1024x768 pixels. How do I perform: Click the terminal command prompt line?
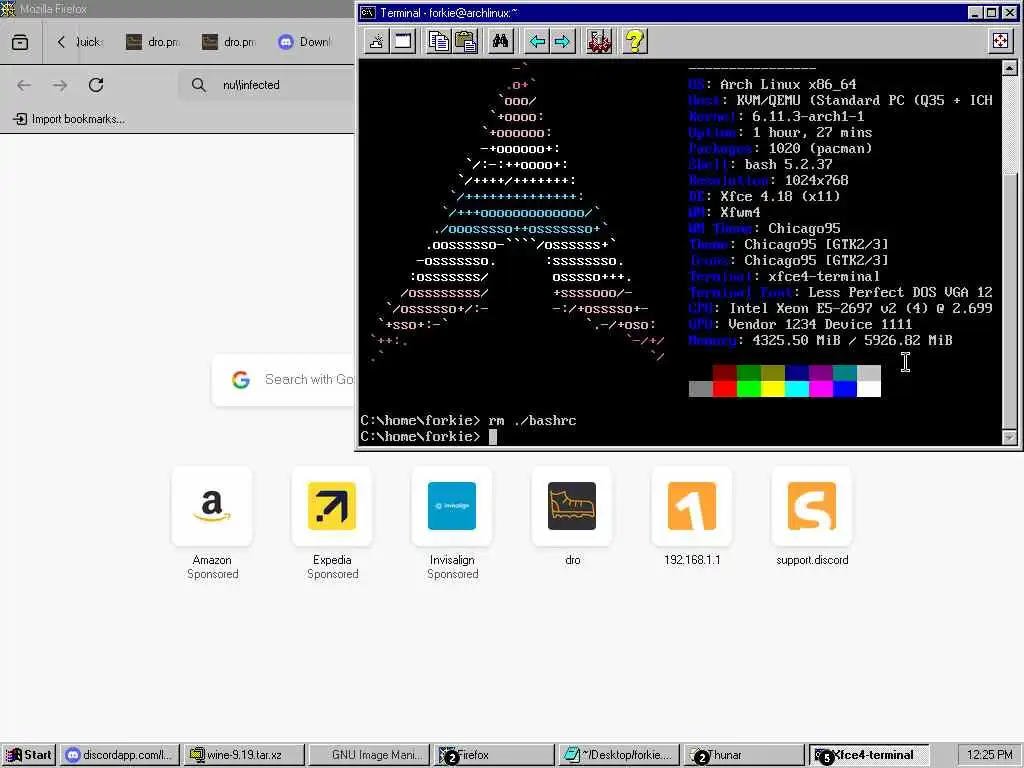coord(428,437)
